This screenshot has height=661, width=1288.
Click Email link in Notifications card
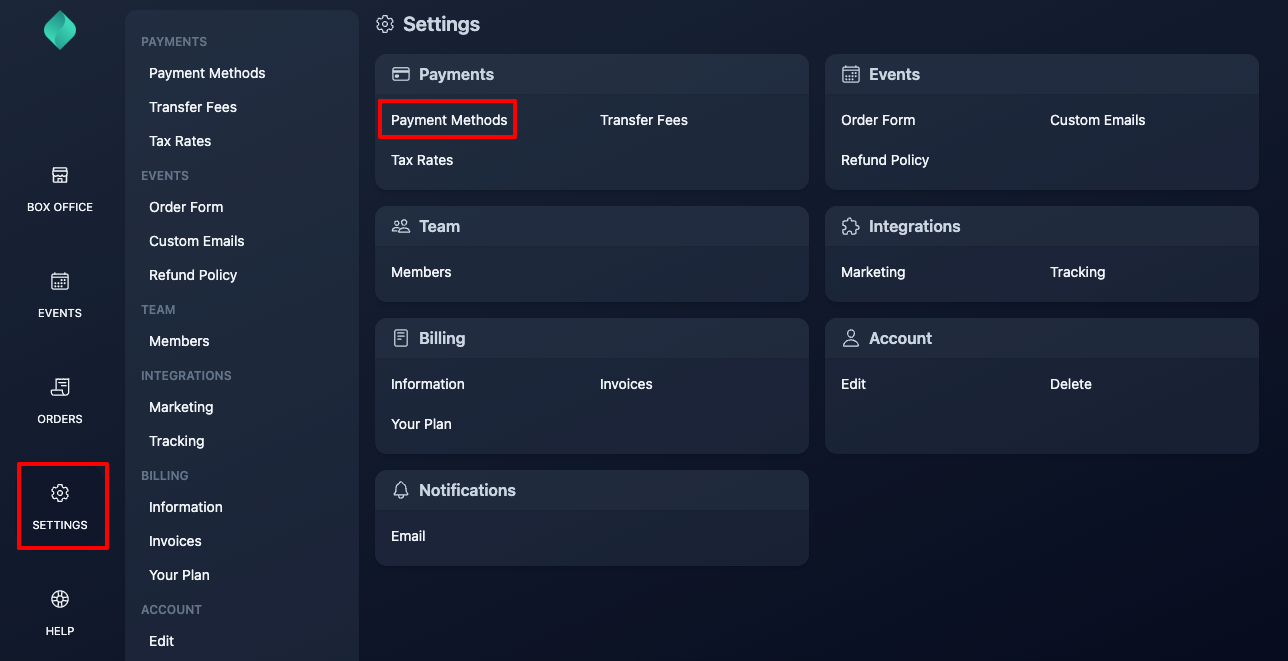click(408, 536)
